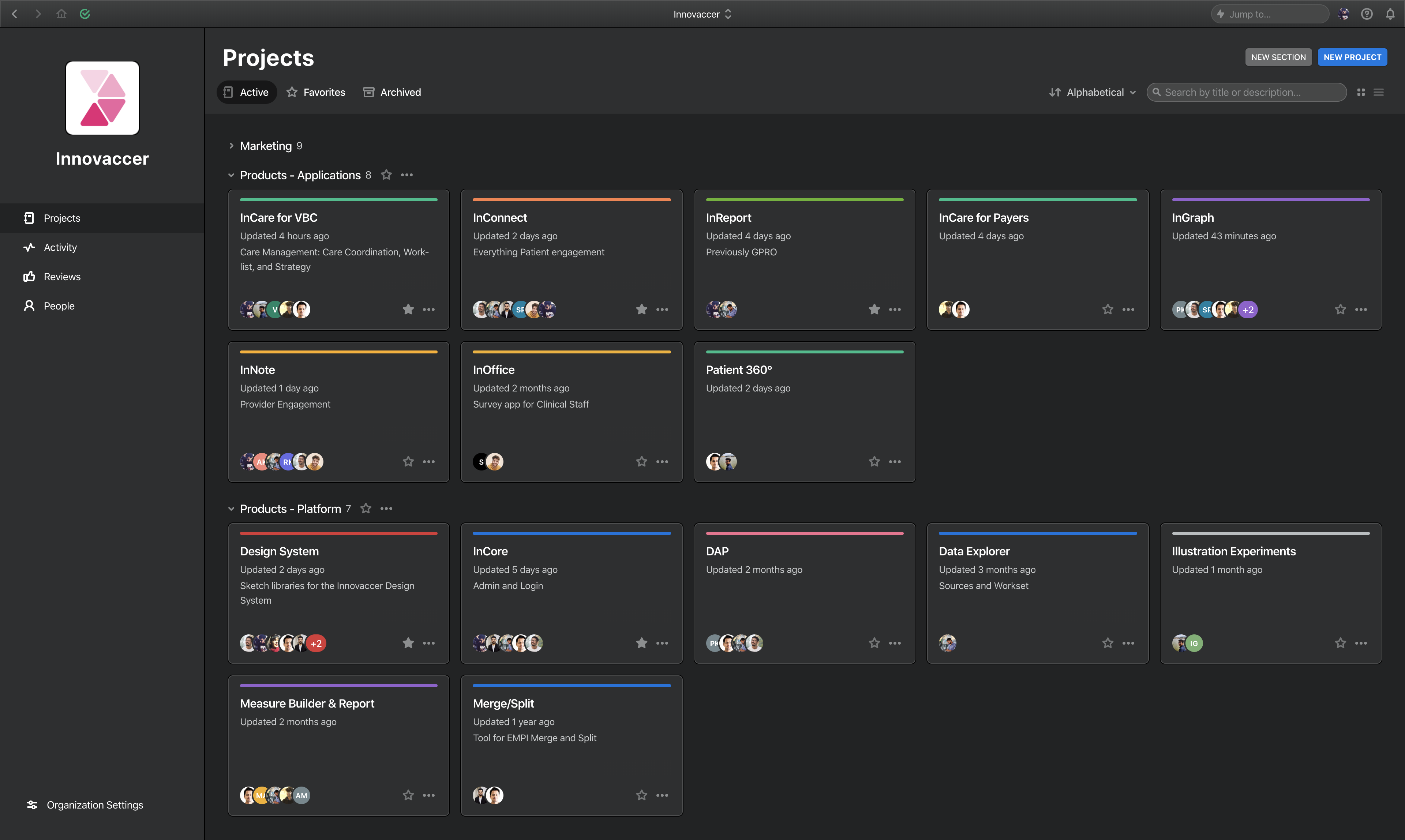Favorite the Products - Platform section star
Screen dimensions: 1405x840
tap(366, 508)
